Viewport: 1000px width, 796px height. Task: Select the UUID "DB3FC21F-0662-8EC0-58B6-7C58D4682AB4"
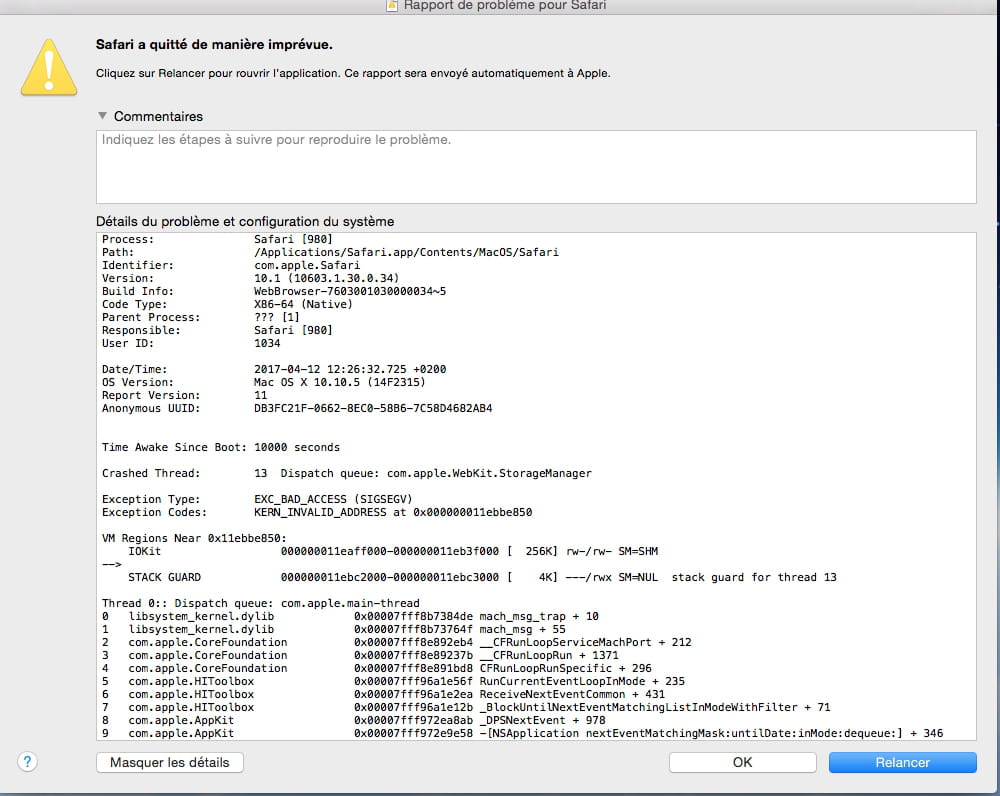[373, 408]
